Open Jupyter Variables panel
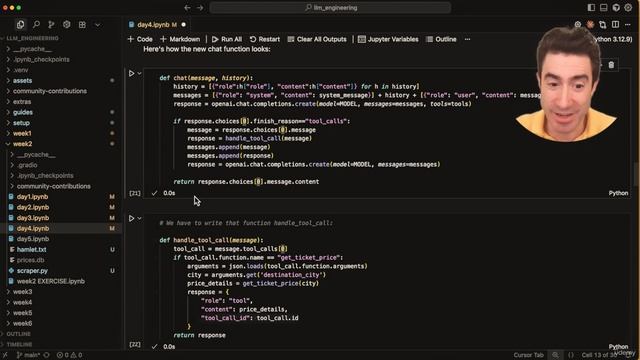The width and height of the screenshot is (640, 360). (x=388, y=39)
